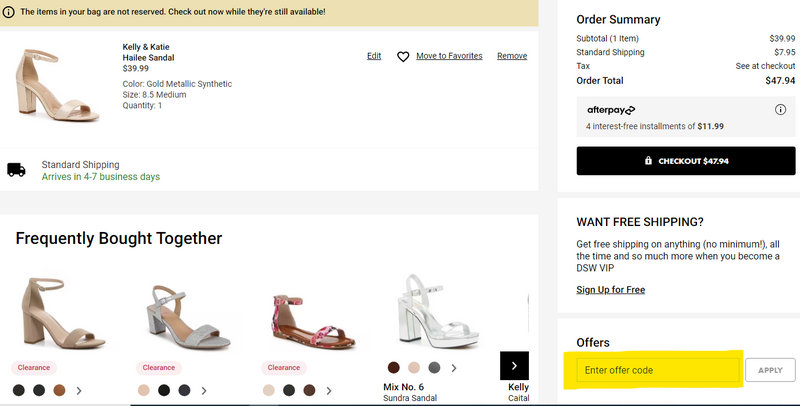Screen dimensions: 800x406
Task: Click the heart icon beside Move to Favorites
Action: 403,57
